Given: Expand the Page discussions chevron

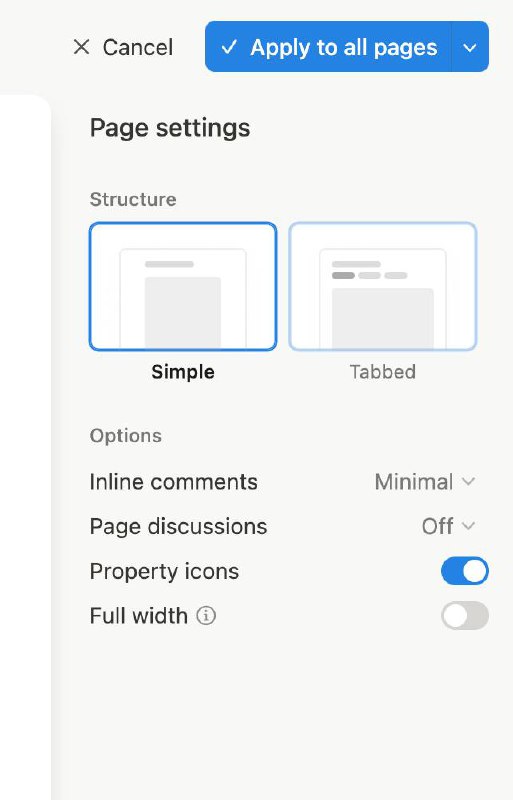Looking at the screenshot, I should [x=468, y=526].
